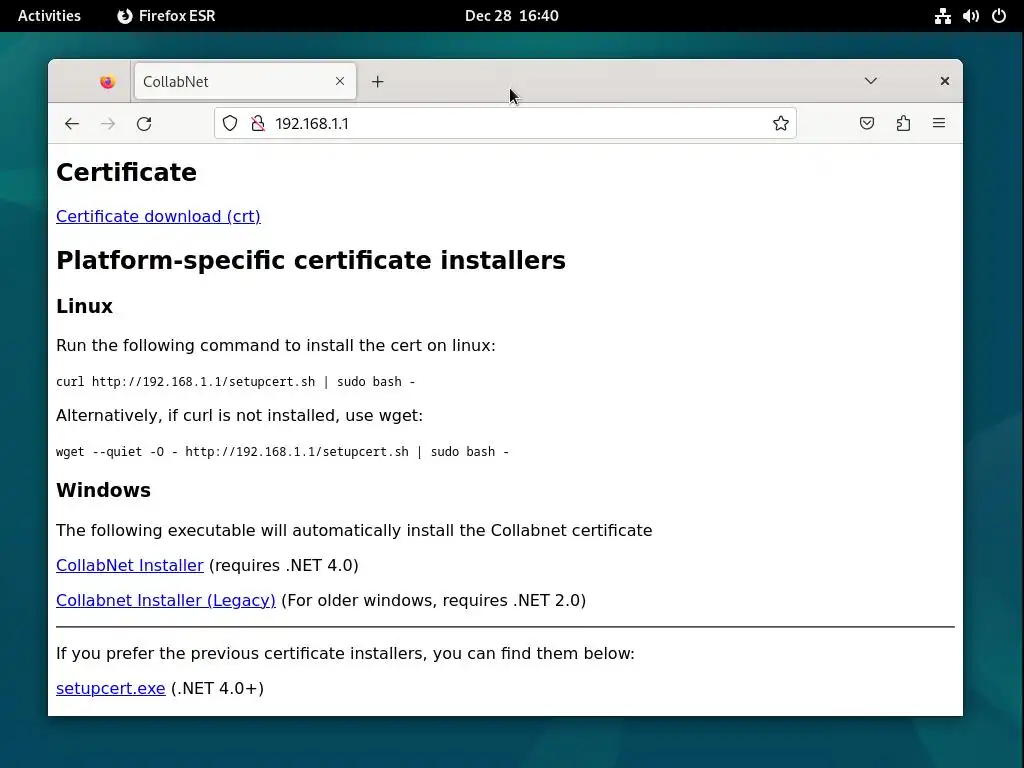Click the '(.NET 4.0+)' text

click(217, 688)
